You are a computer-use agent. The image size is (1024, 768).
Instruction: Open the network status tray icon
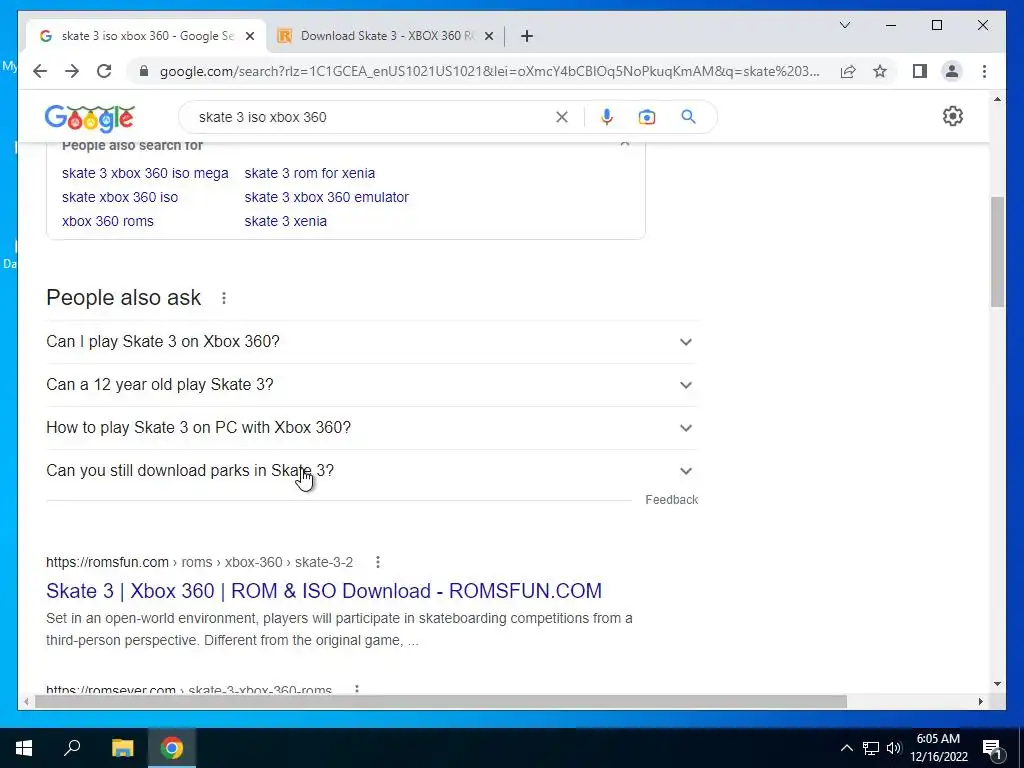click(871, 748)
